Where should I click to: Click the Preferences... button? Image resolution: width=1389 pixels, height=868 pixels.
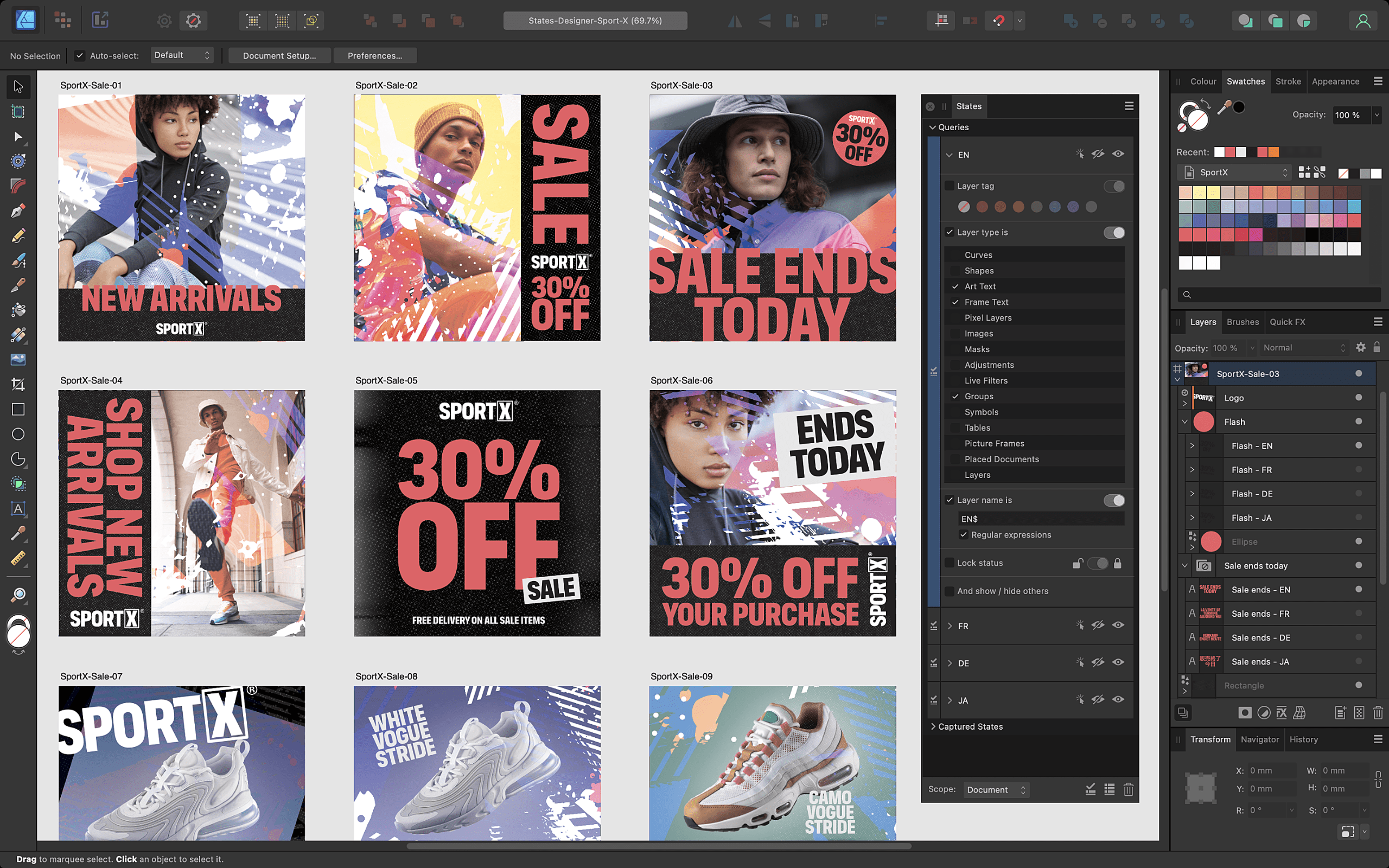pos(375,56)
